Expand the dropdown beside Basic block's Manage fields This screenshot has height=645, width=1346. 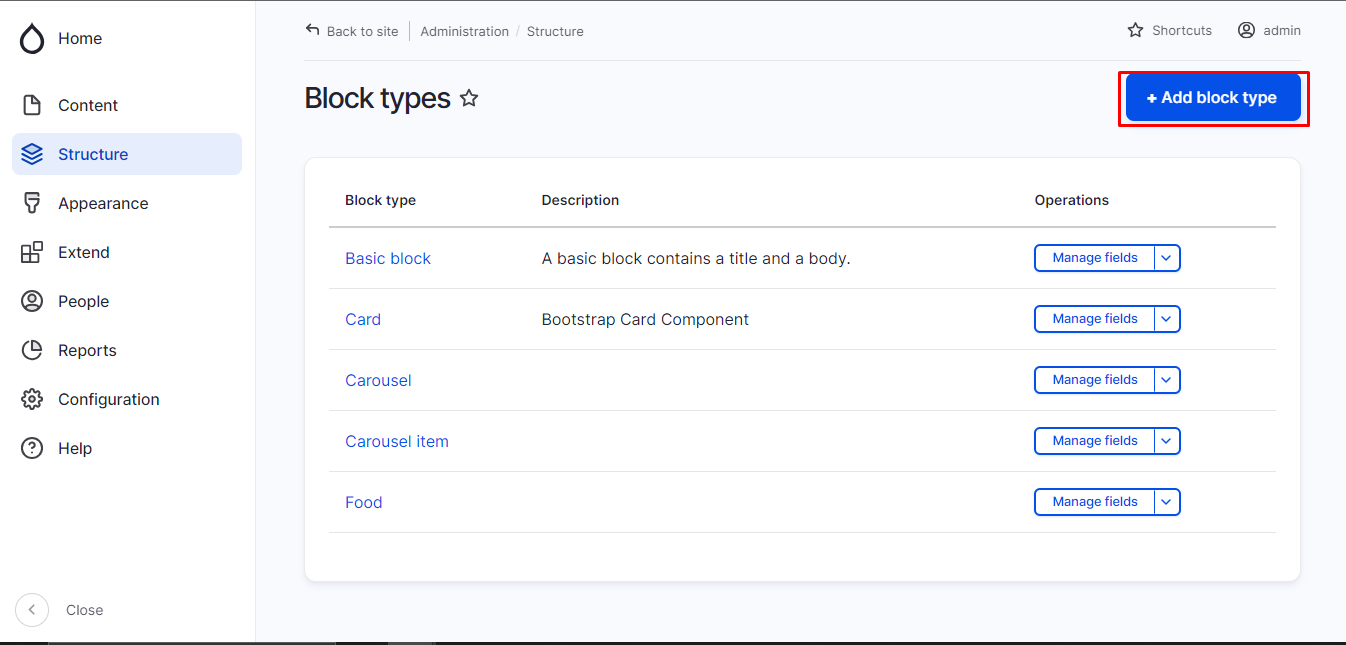1166,258
